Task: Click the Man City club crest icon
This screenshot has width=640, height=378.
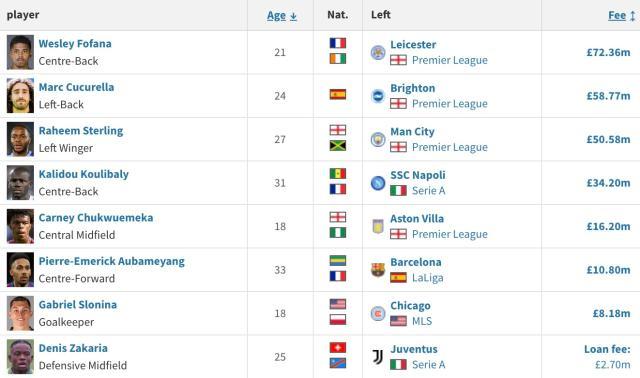Action: (x=378, y=139)
